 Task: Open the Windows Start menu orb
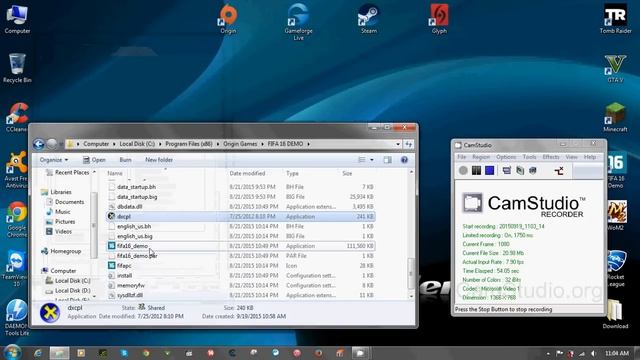click(12, 353)
